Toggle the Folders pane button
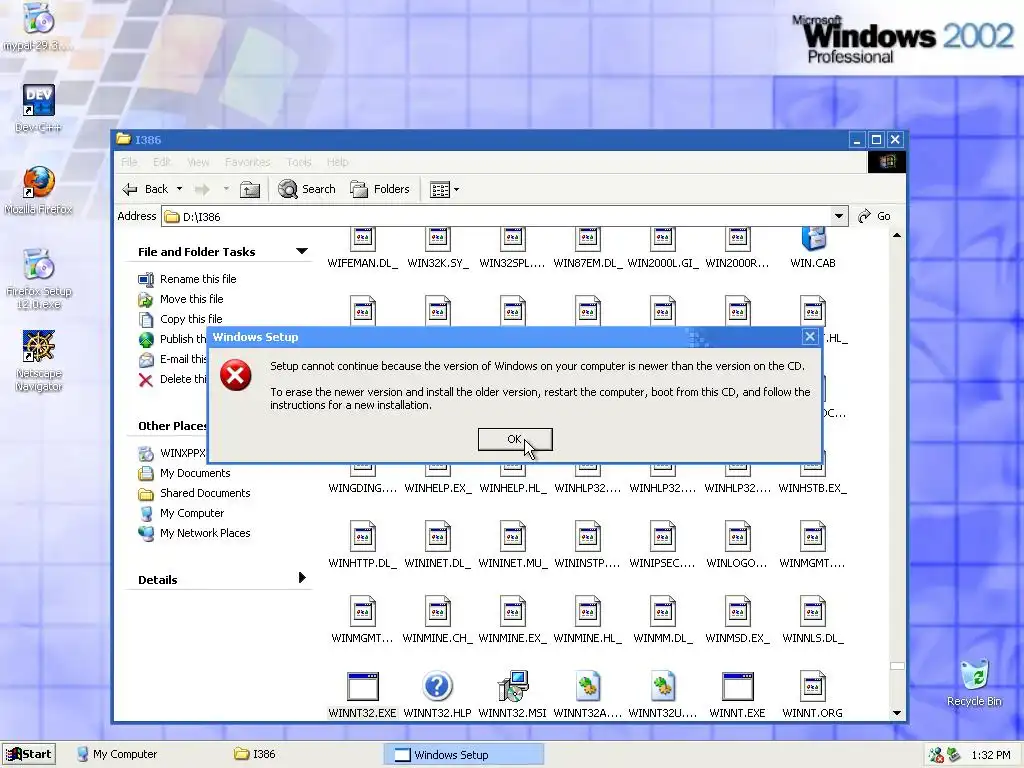The image size is (1024, 768). coord(379,189)
